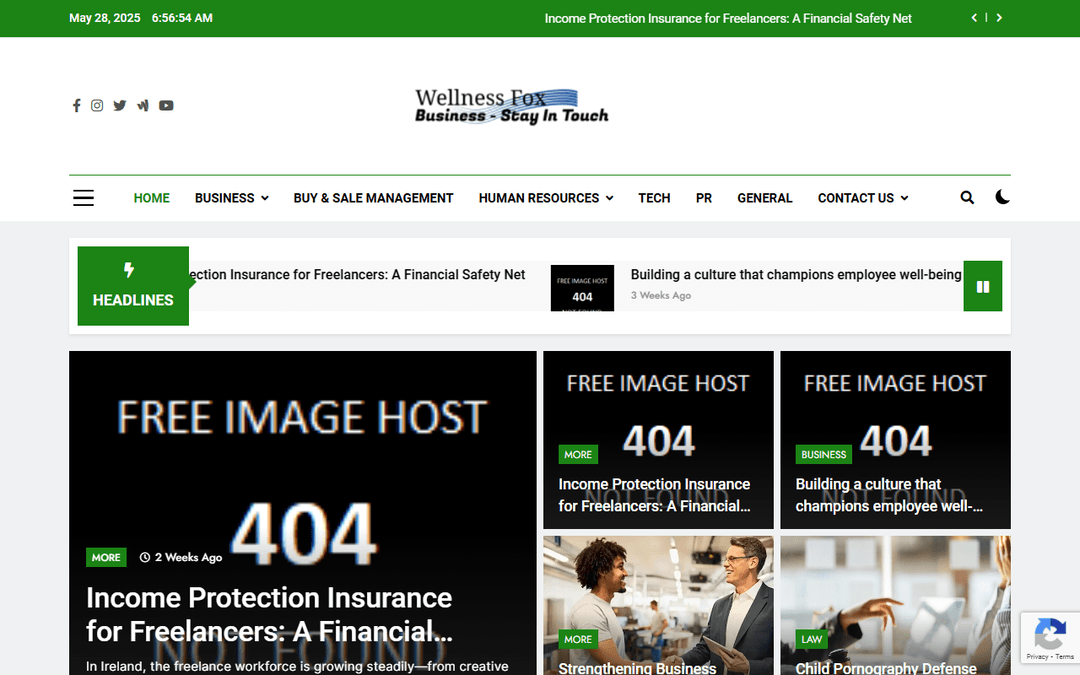The image size is (1080, 675).
Task: Go to the Home menu item
Action: [152, 198]
